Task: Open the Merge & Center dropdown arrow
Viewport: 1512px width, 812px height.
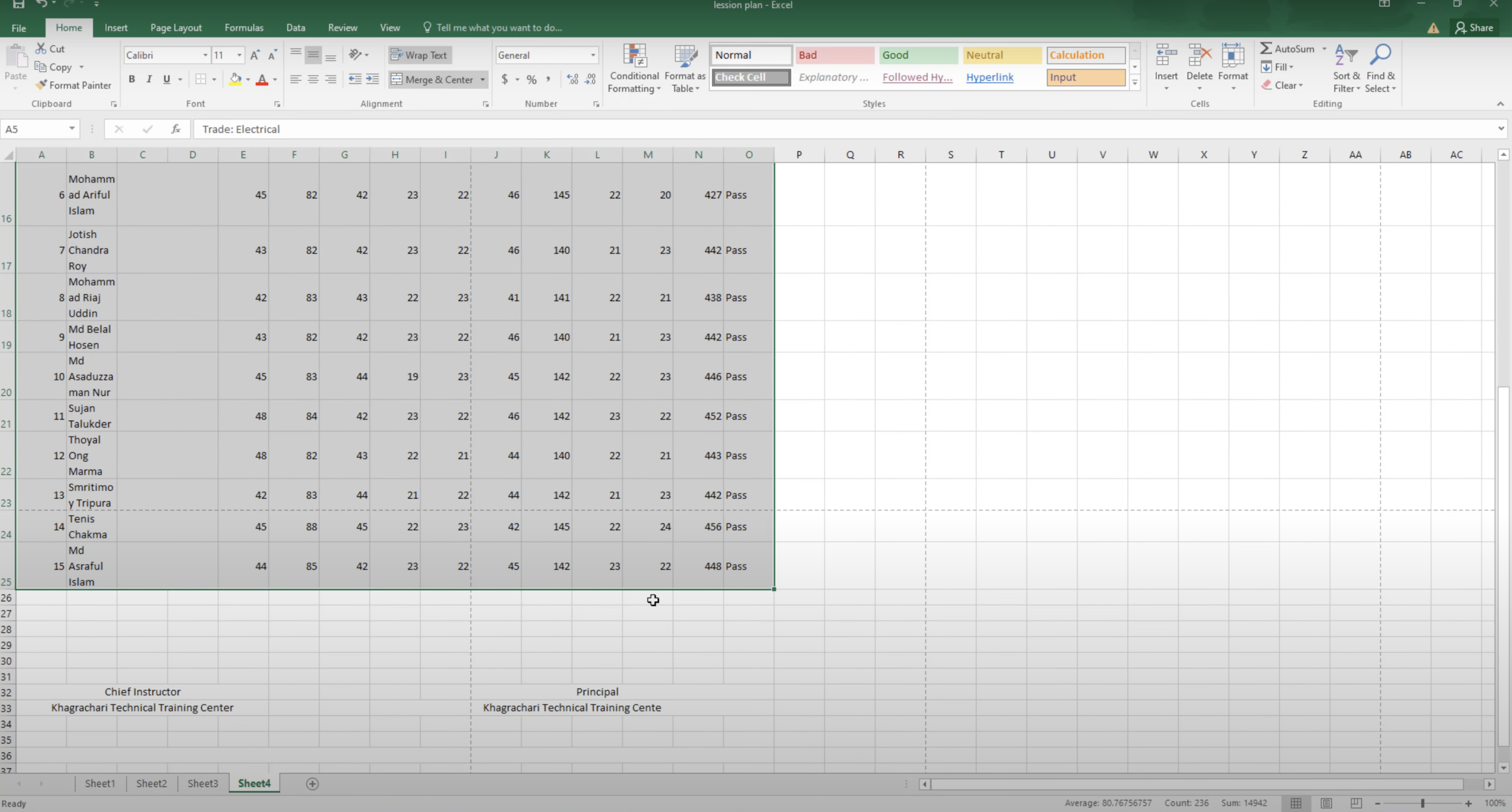Action: click(483, 79)
